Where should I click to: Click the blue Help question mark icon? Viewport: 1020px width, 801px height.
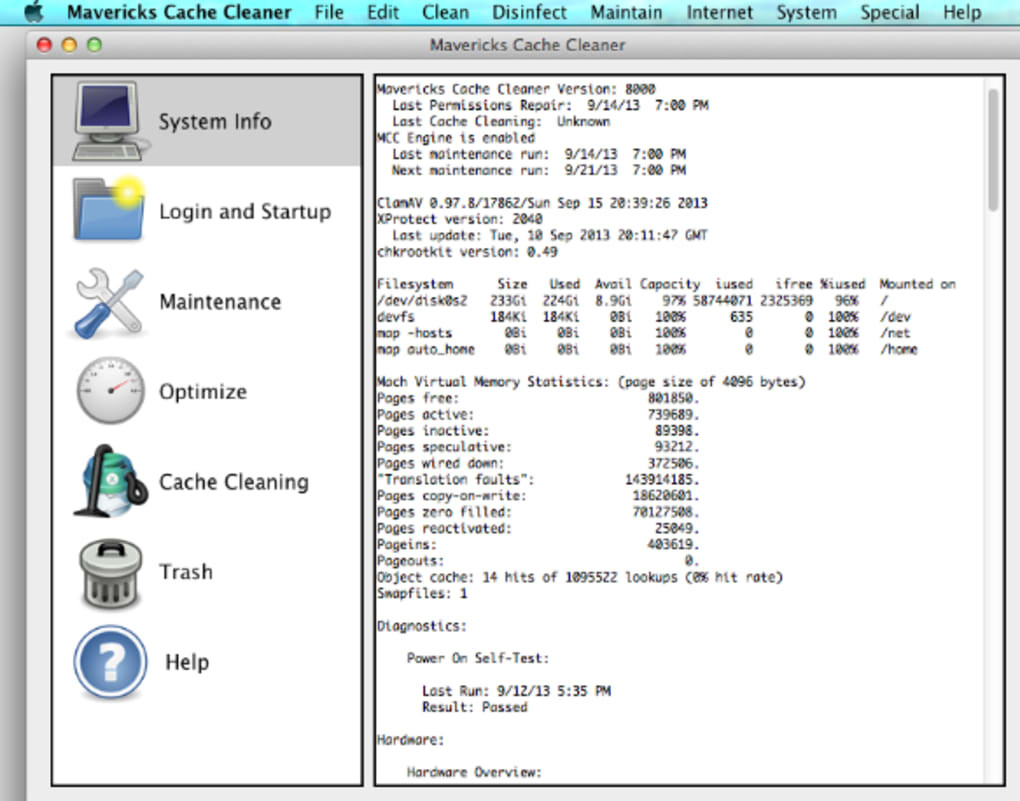click(109, 662)
